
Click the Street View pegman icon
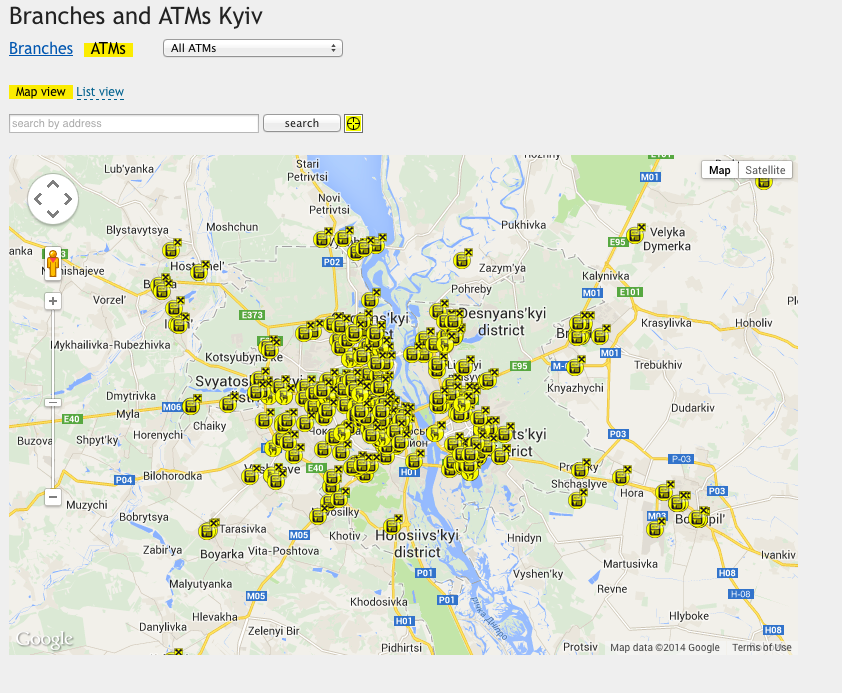tap(53, 264)
